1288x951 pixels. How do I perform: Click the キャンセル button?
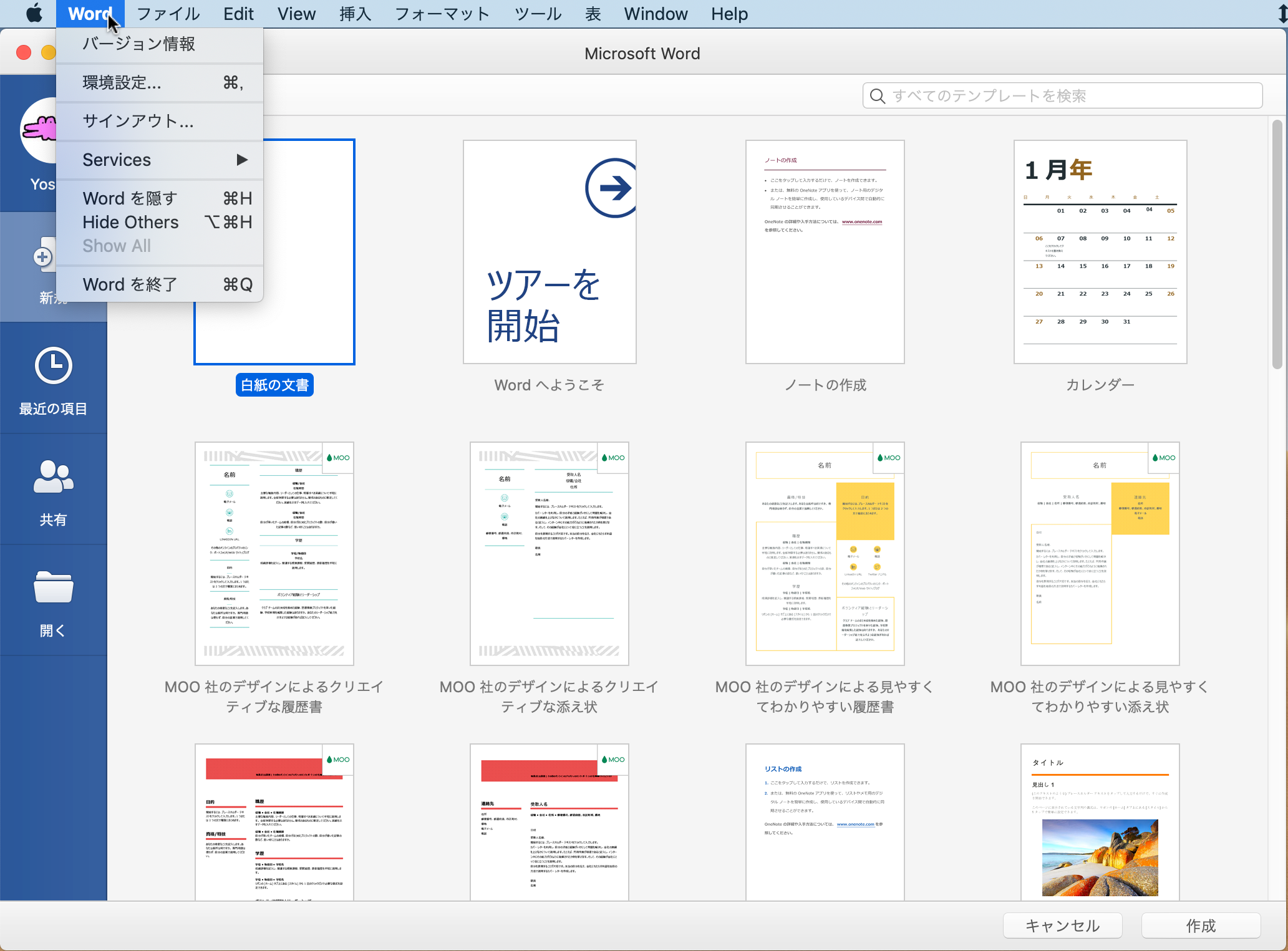tap(1062, 925)
